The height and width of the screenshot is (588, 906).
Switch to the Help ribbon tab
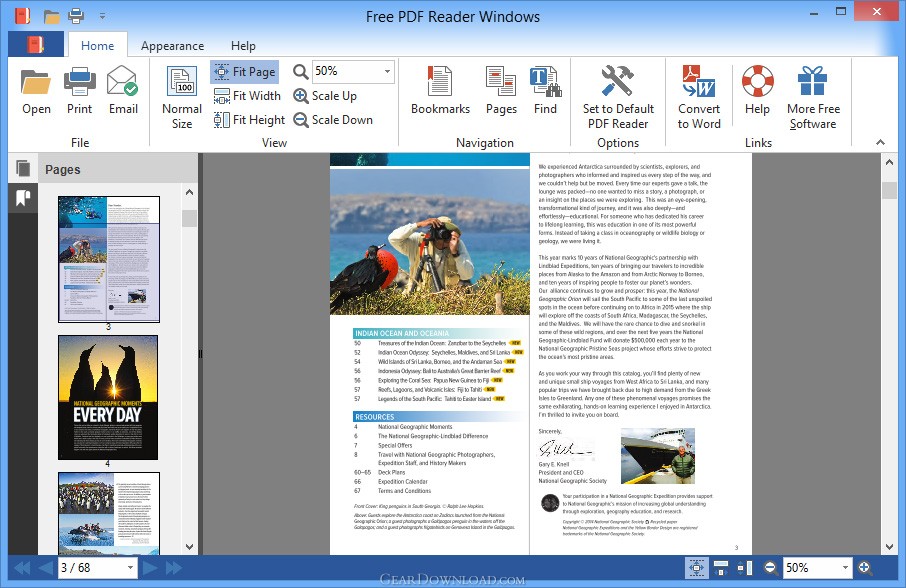(243, 45)
